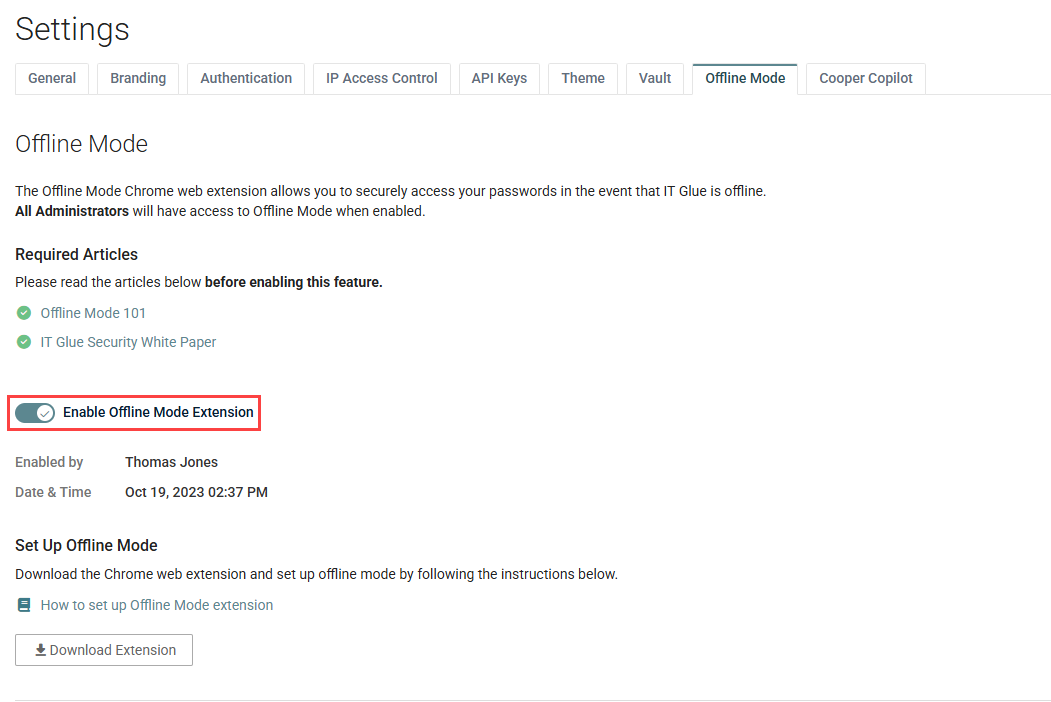Image resolution: width=1051 pixels, height=702 pixels.
Task: Click the Date & Time label
Action: (53, 492)
